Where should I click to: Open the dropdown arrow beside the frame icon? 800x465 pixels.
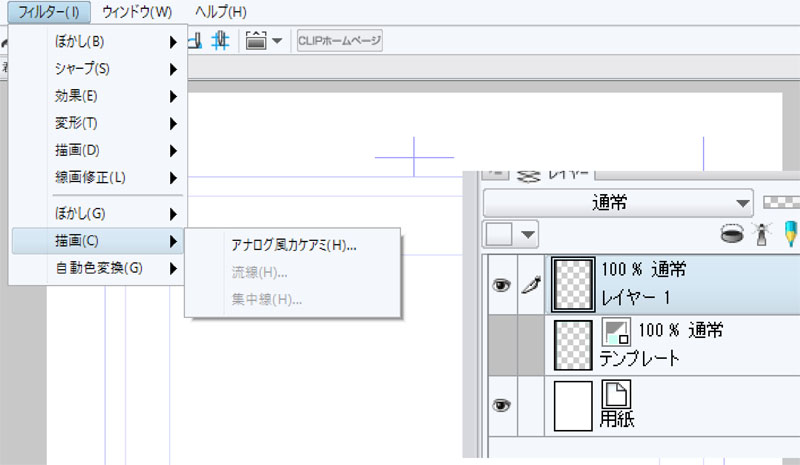[x=276, y=41]
